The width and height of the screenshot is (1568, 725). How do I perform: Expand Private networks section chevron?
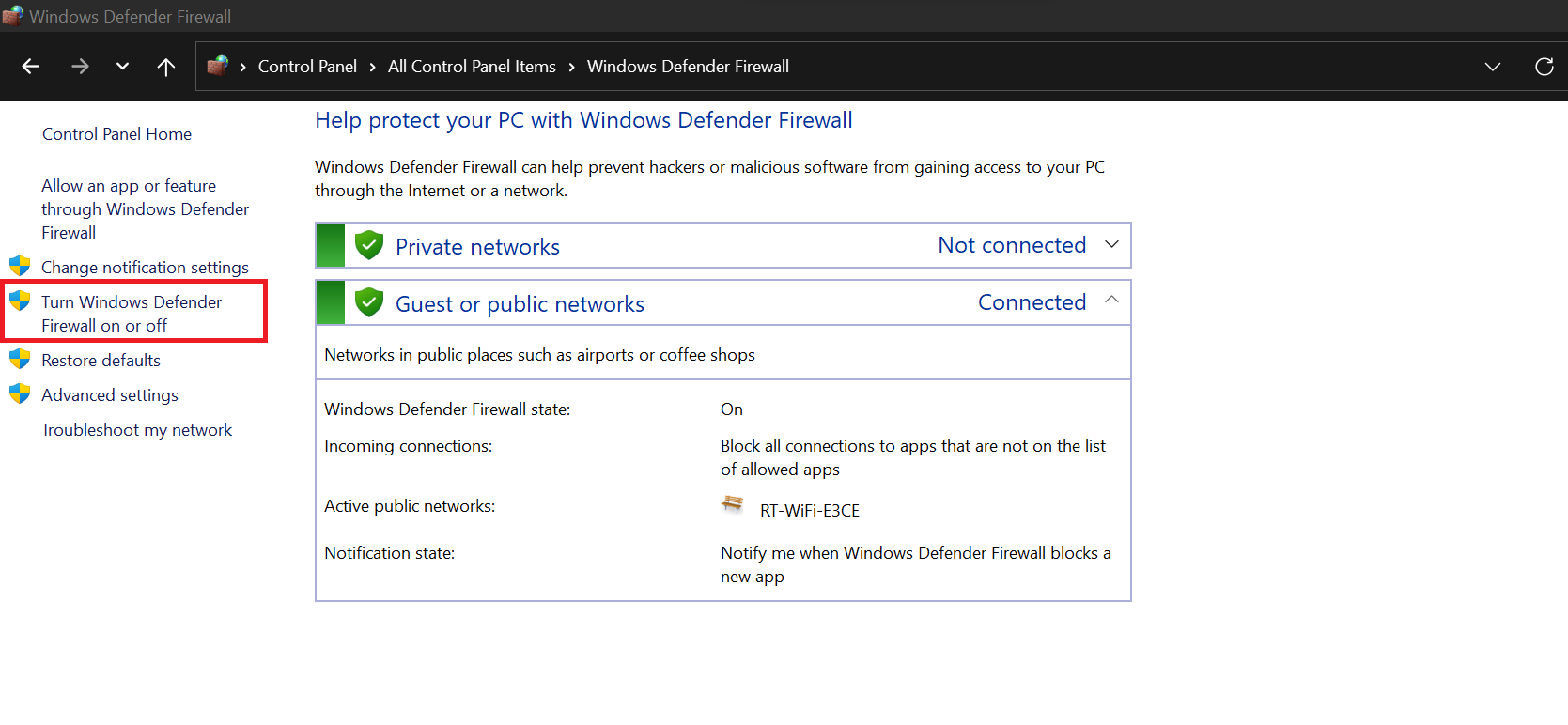pyautogui.click(x=1111, y=244)
